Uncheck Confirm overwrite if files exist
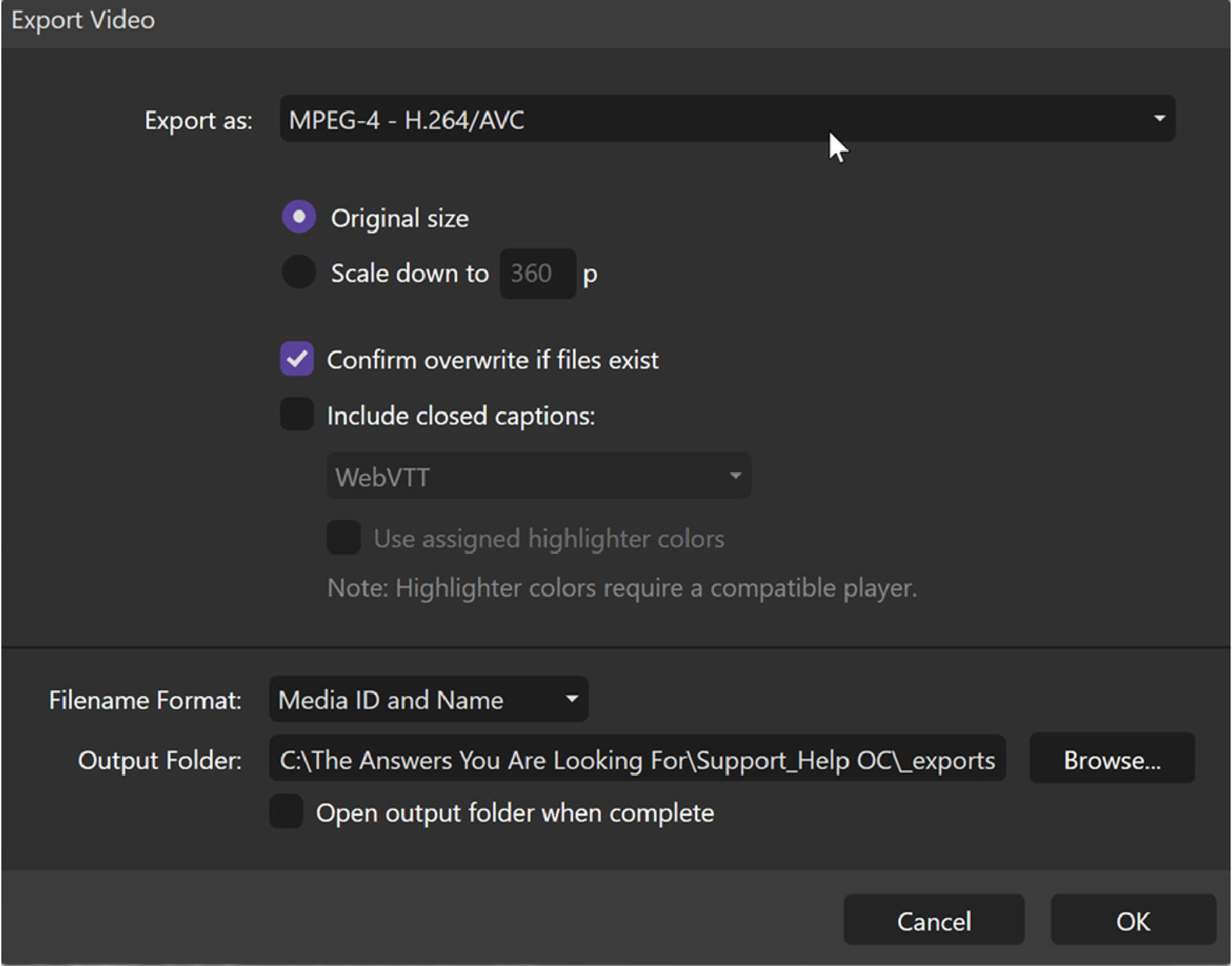Screen dimensions: 1232x966 [x=297, y=359]
